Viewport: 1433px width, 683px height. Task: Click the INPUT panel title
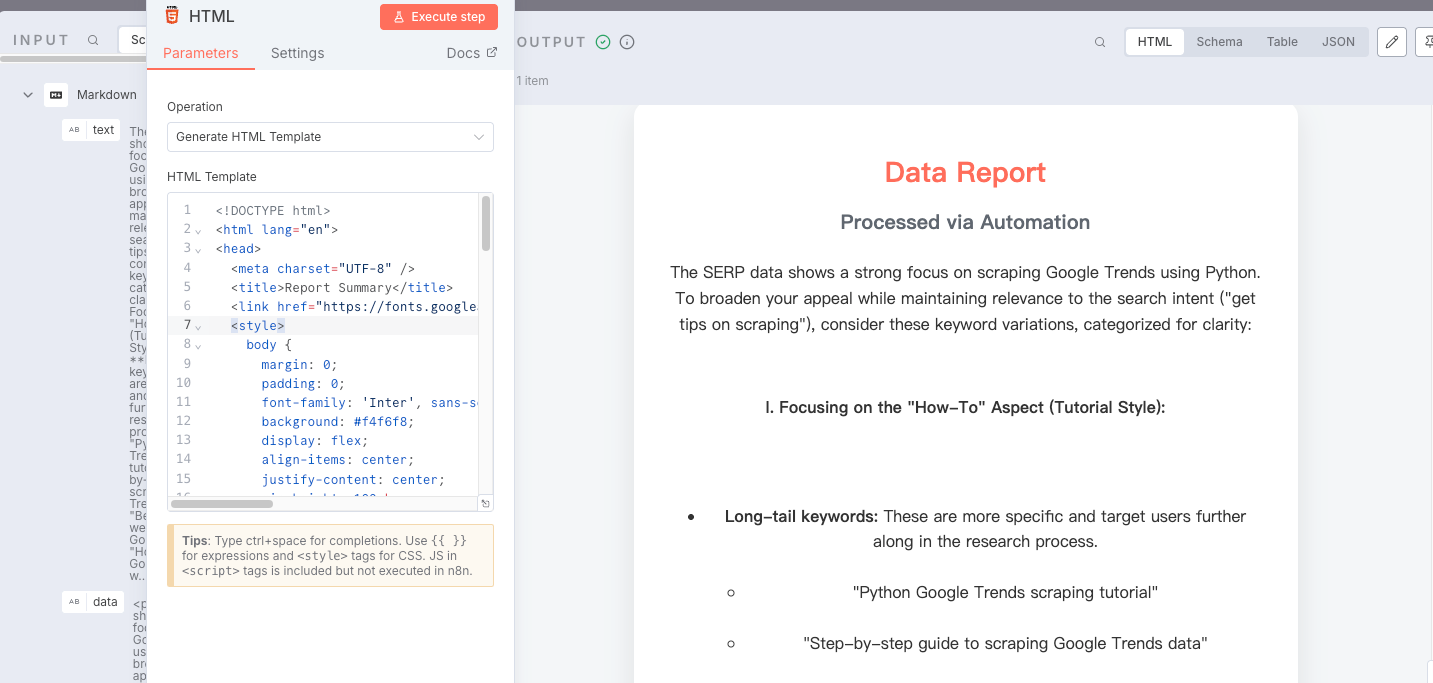tap(41, 40)
